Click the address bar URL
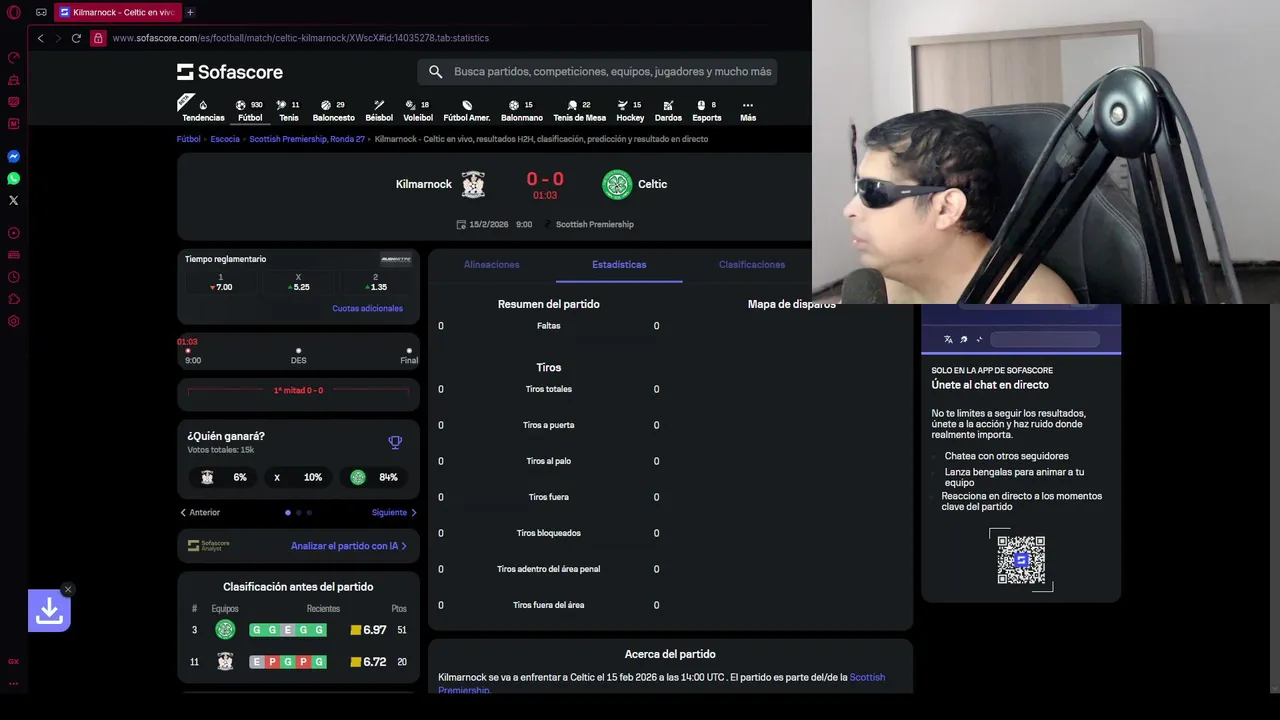The width and height of the screenshot is (1280, 720). pyautogui.click(x=300, y=38)
